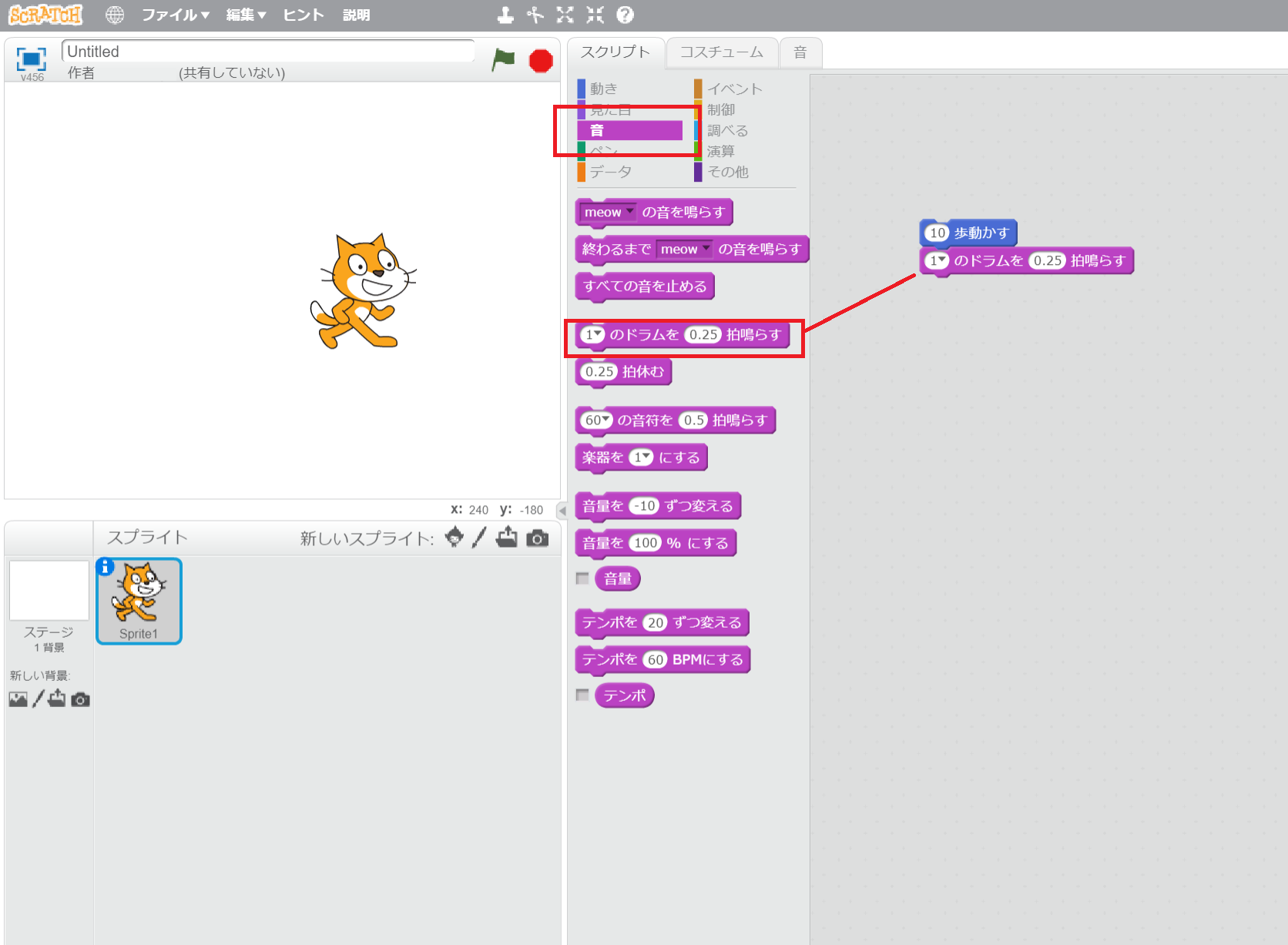Switch stage to full screen mode
The height and width of the screenshot is (945, 1288).
click(x=32, y=59)
